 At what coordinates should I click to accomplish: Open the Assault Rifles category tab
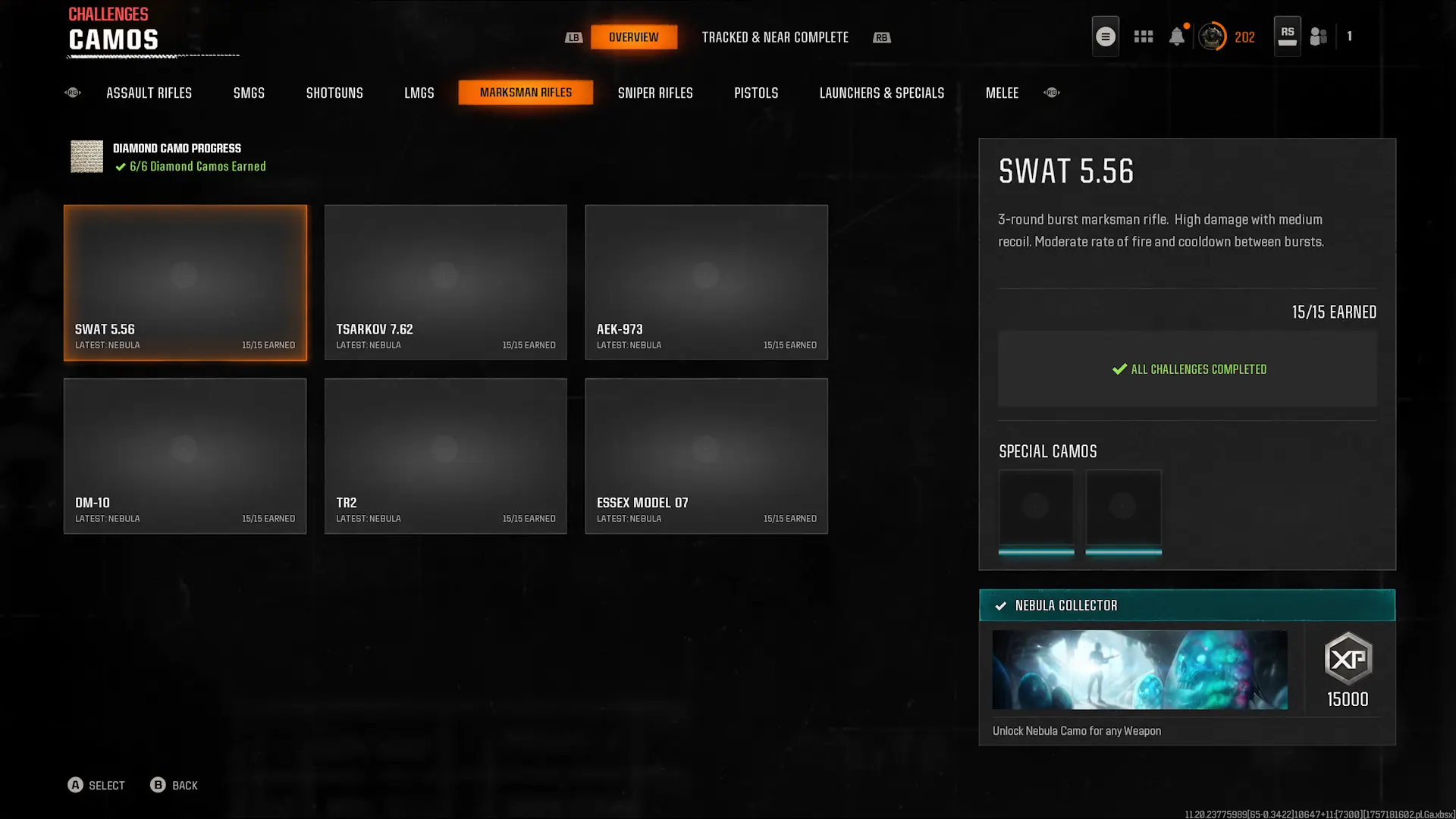pyautogui.click(x=149, y=93)
